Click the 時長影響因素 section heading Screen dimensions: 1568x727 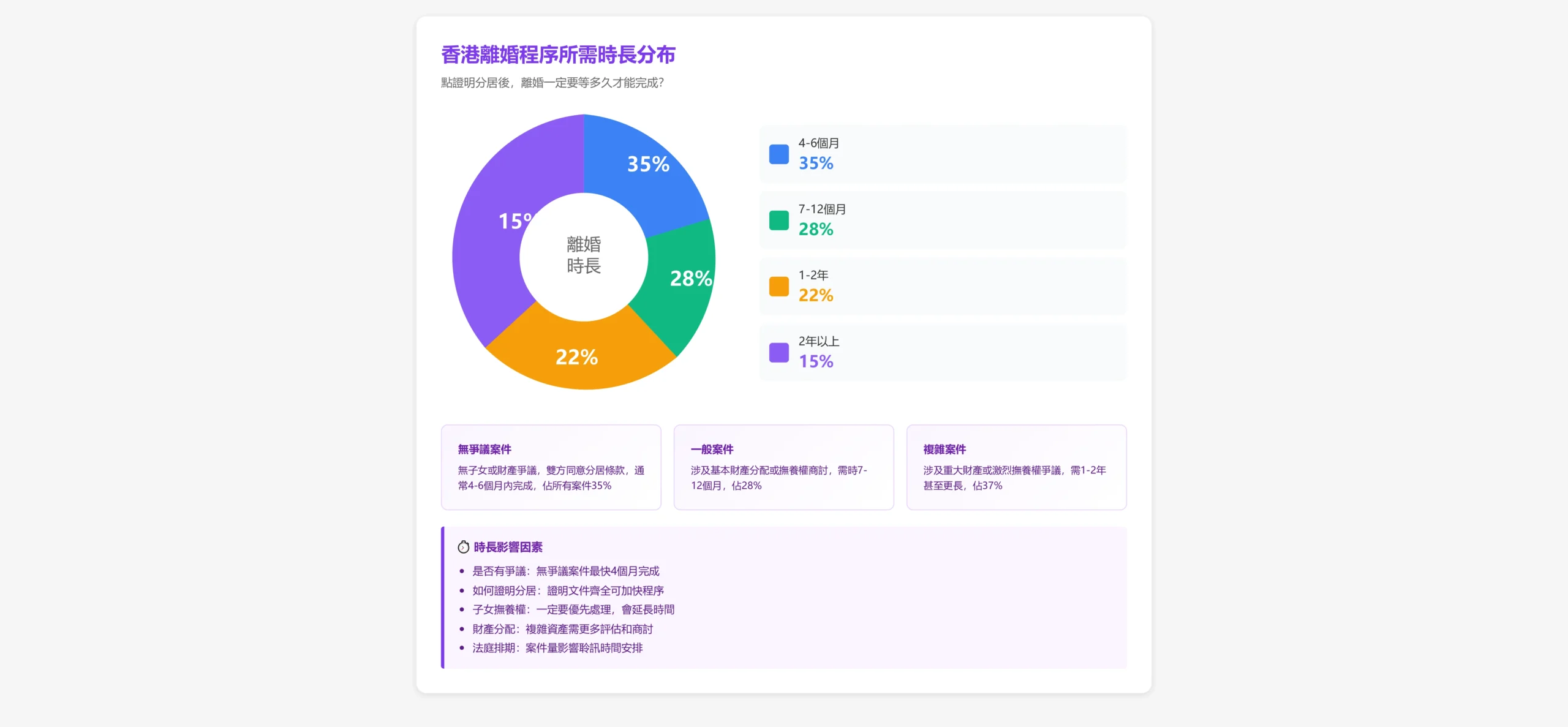click(508, 547)
